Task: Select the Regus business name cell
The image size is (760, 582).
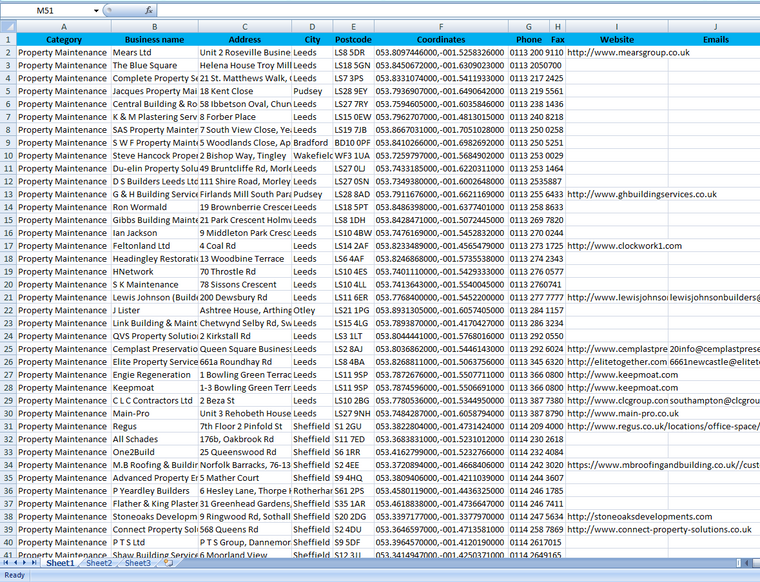Action: point(155,426)
